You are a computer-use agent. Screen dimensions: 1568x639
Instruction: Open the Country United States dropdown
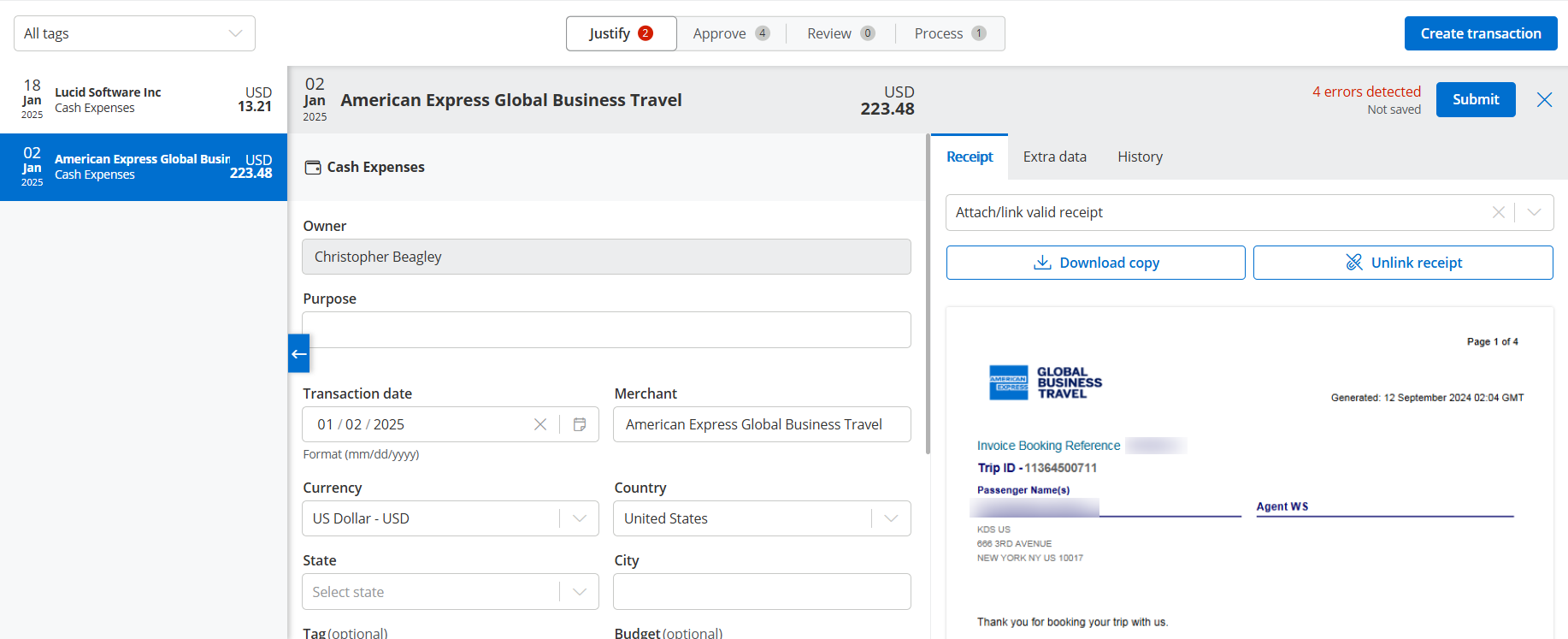pyautogui.click(x=762, y=518)
